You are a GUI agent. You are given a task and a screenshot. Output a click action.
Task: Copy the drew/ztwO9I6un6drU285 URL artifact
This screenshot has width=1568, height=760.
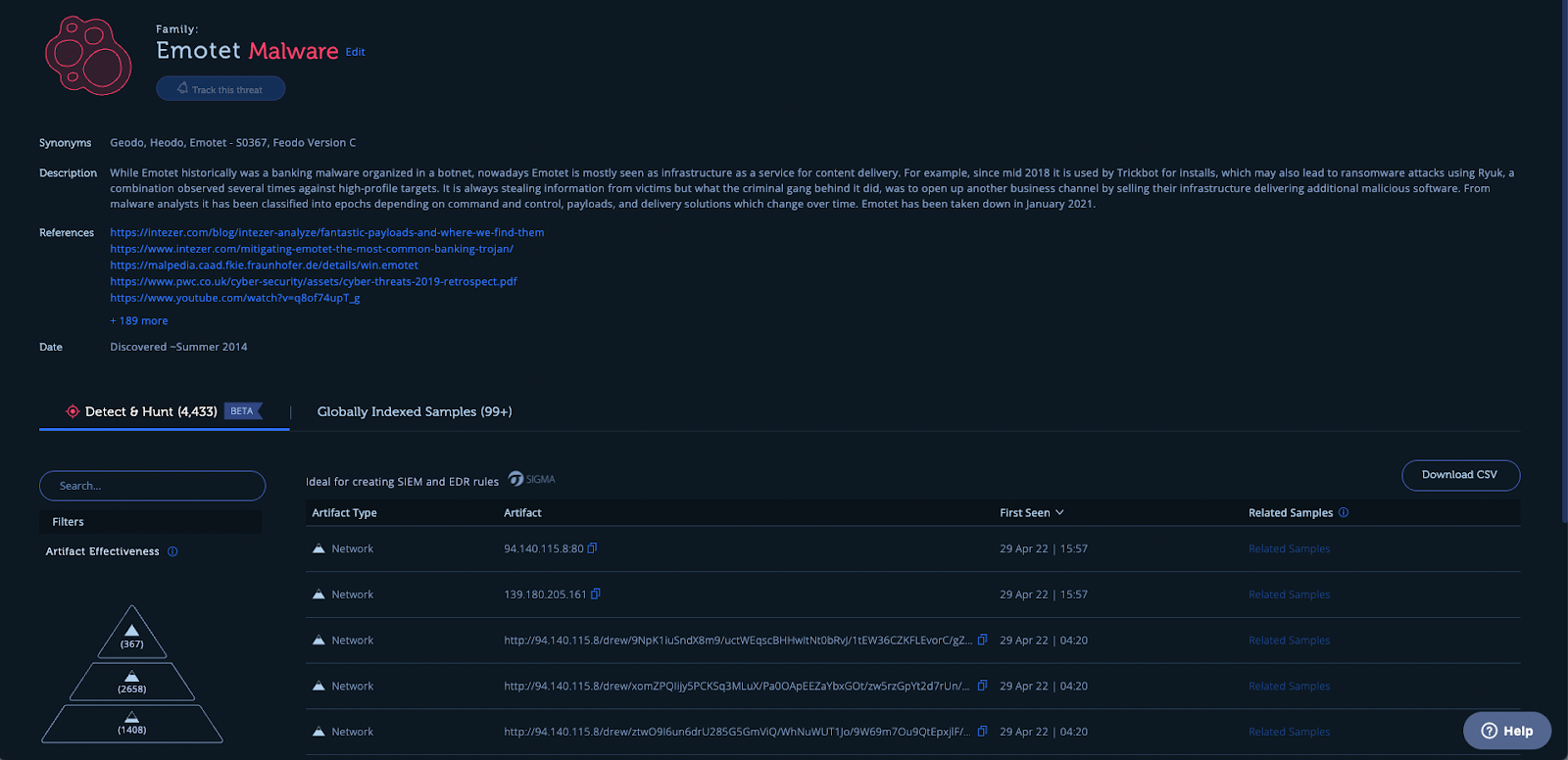click(x=982, y=732)
